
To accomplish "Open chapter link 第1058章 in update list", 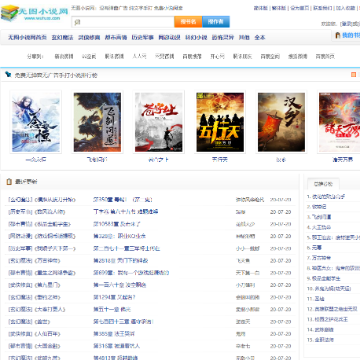I will tap(117, 224).
